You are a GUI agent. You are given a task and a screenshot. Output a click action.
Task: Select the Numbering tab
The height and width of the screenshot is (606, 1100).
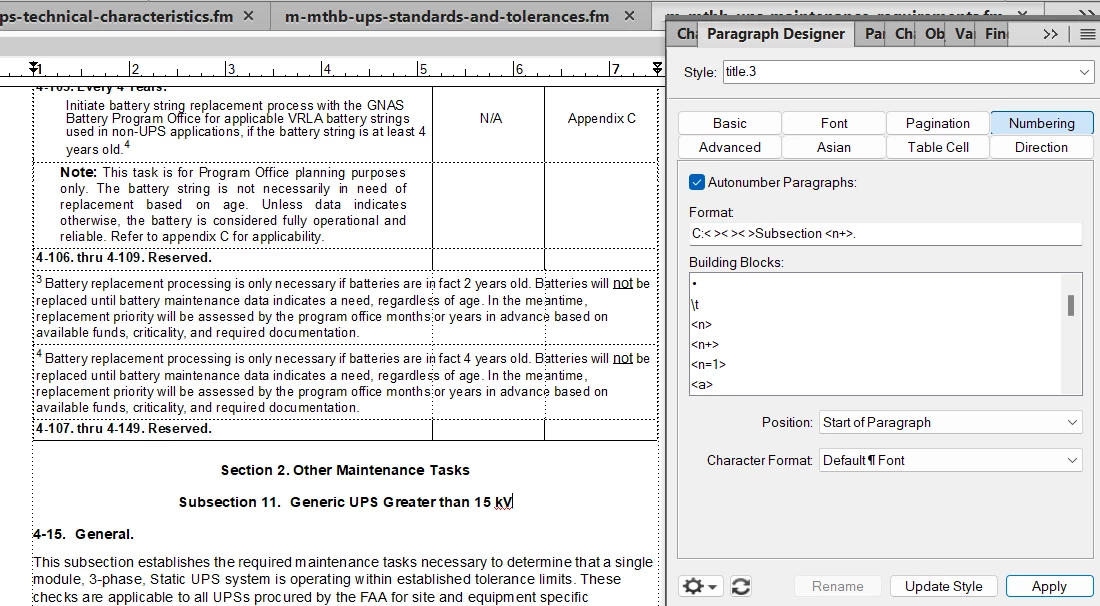pos(1041,123)
